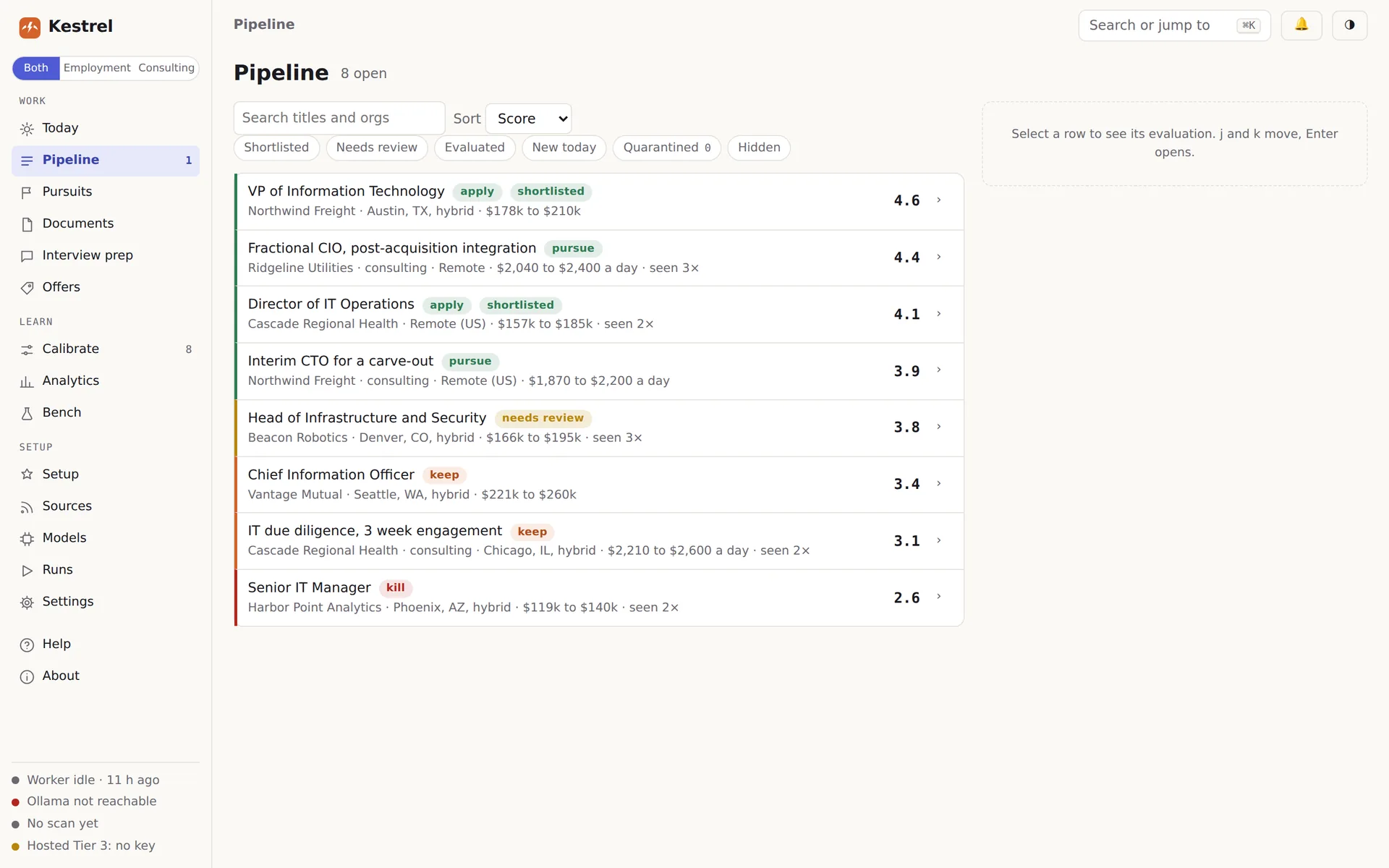Click the Bench flask icon
1389x868 pixels.
[x=27, y=413]
